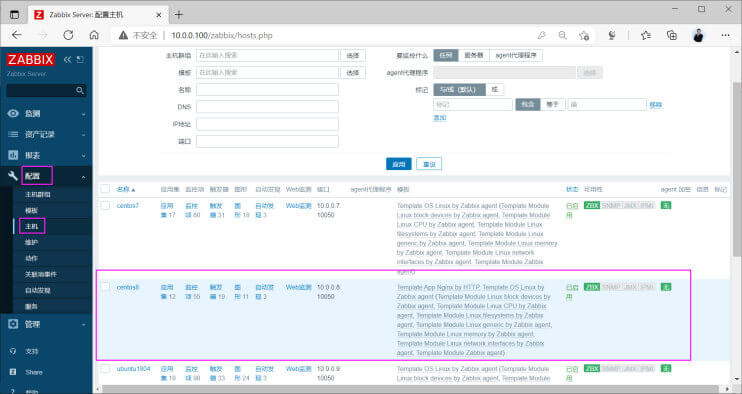742x394 pixels.
Task: Select 包含 (Contains) tag operator
Action: pos(528,105)
